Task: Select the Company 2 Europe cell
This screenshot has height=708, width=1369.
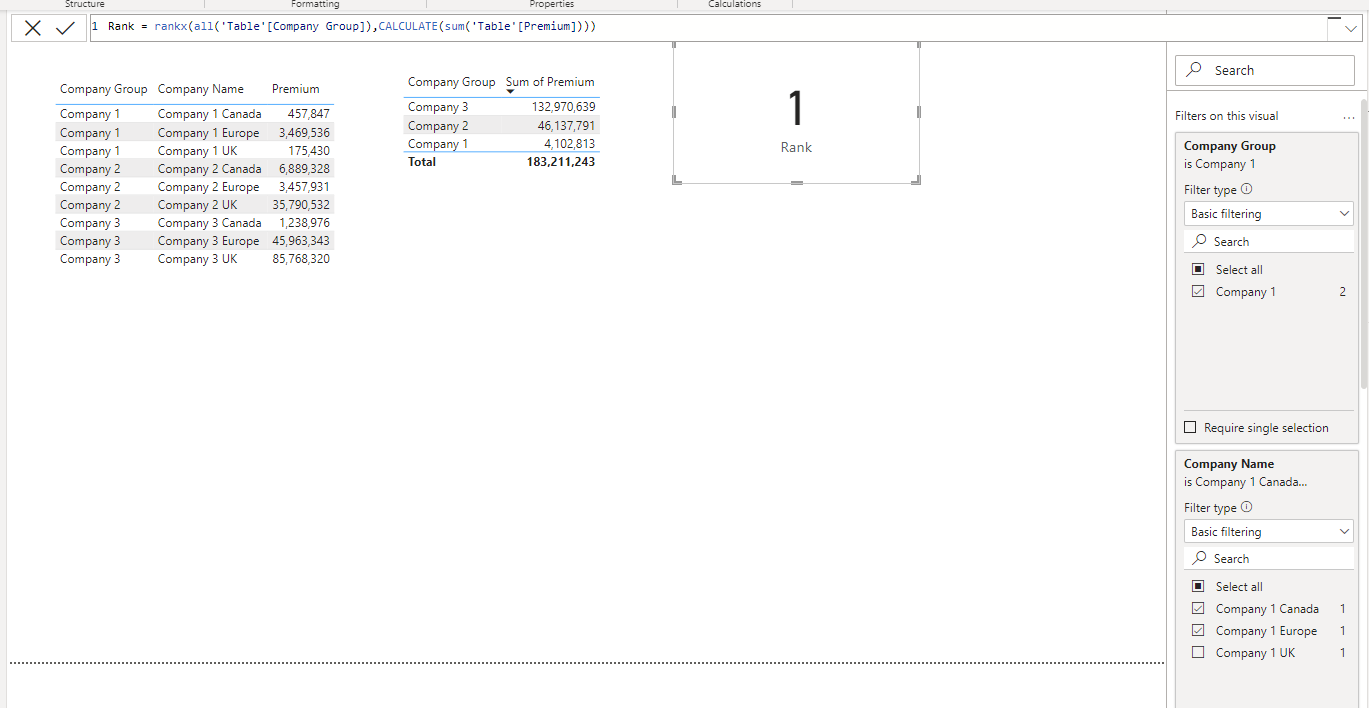Action: coord(208,187)
